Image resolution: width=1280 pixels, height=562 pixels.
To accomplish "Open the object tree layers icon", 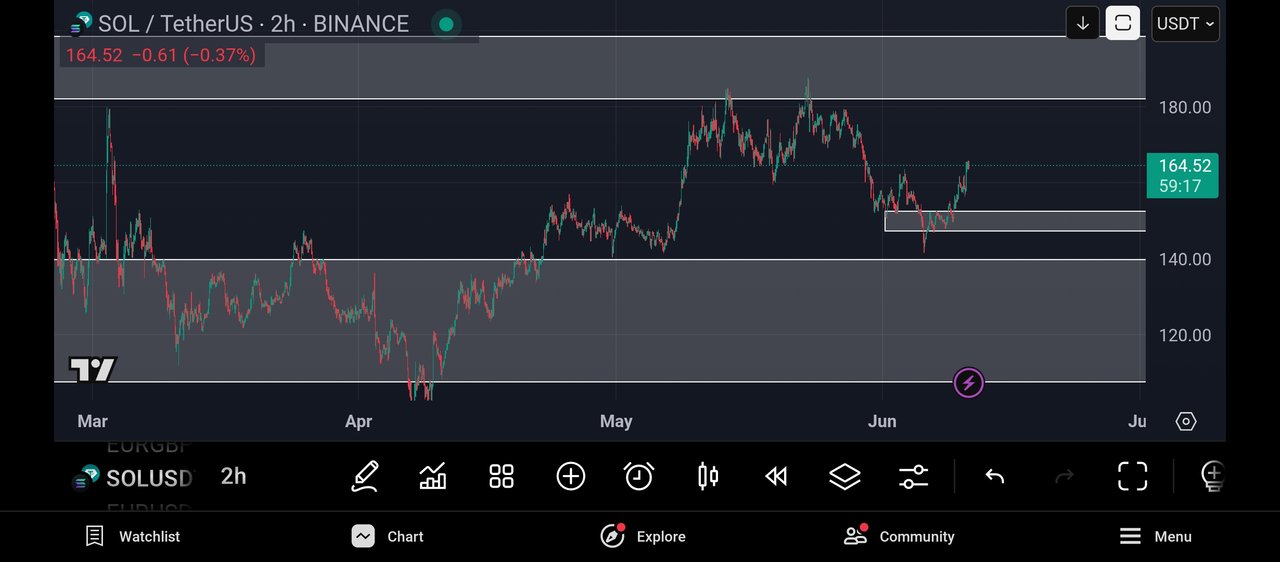I will coord(845,476).
